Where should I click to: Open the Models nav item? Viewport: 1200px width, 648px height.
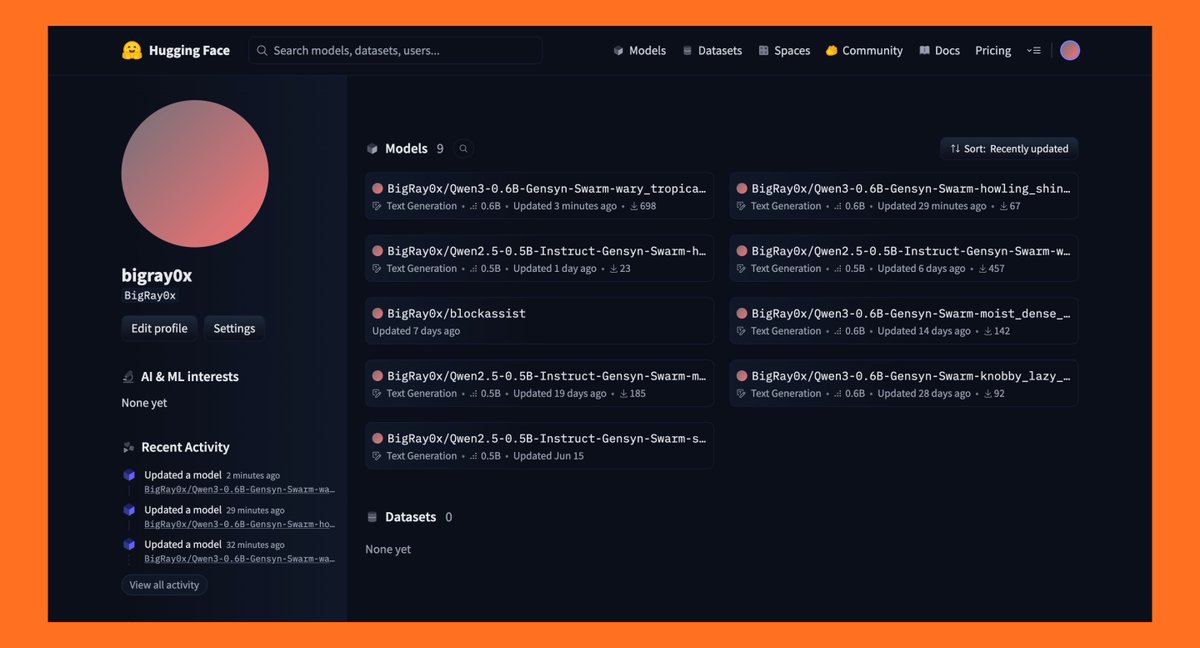coord(639,50)
